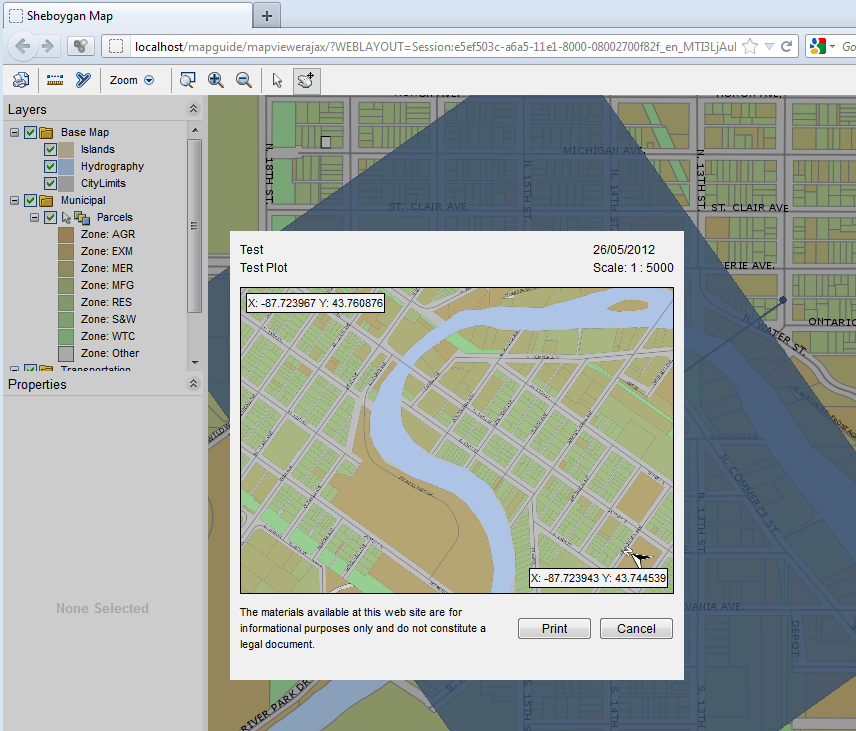Activate the Pan tool
This screenshot has height=731, width=856.
tap(306, 80)
